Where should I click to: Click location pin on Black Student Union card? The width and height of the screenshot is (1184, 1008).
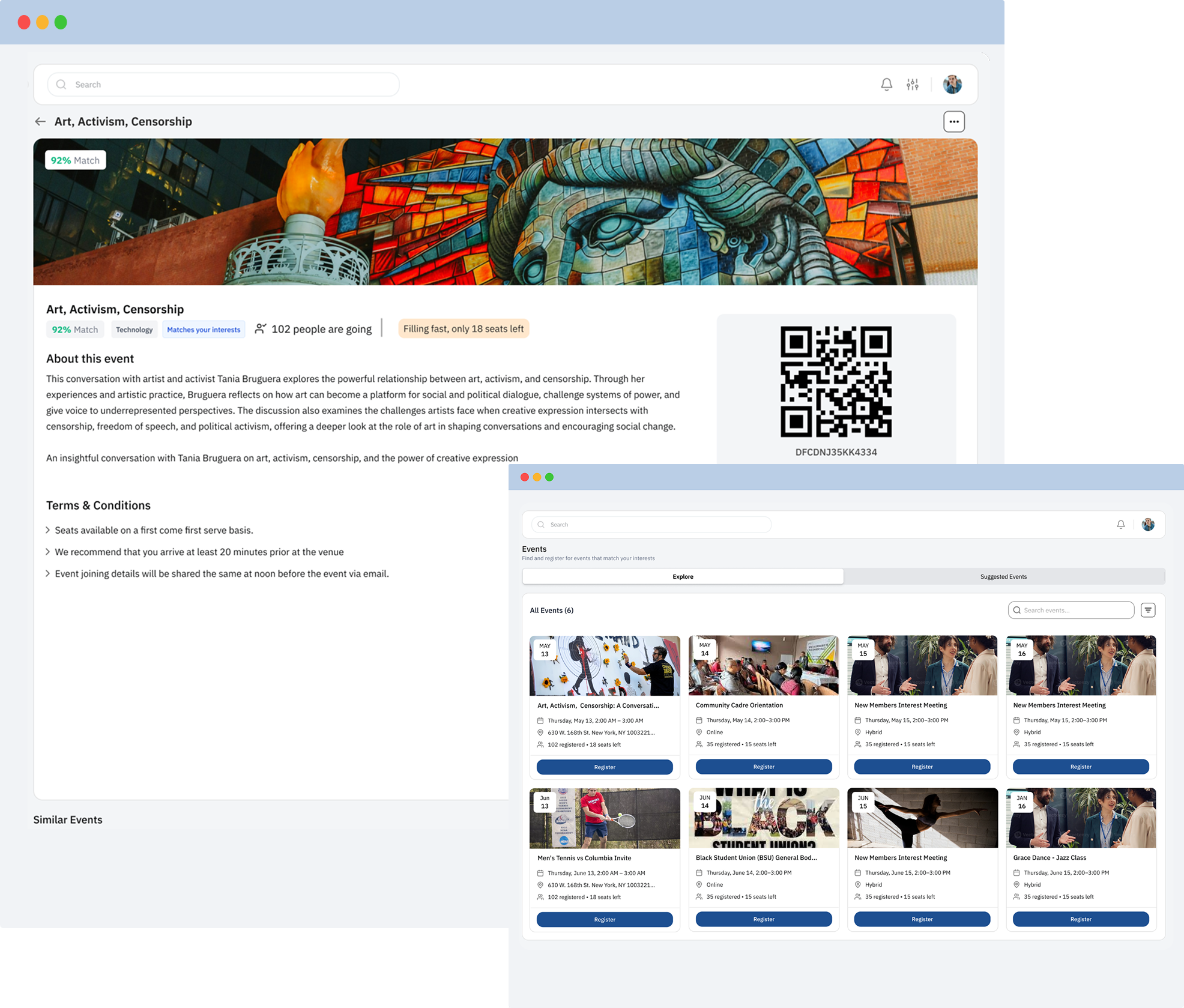click(699, 885)
